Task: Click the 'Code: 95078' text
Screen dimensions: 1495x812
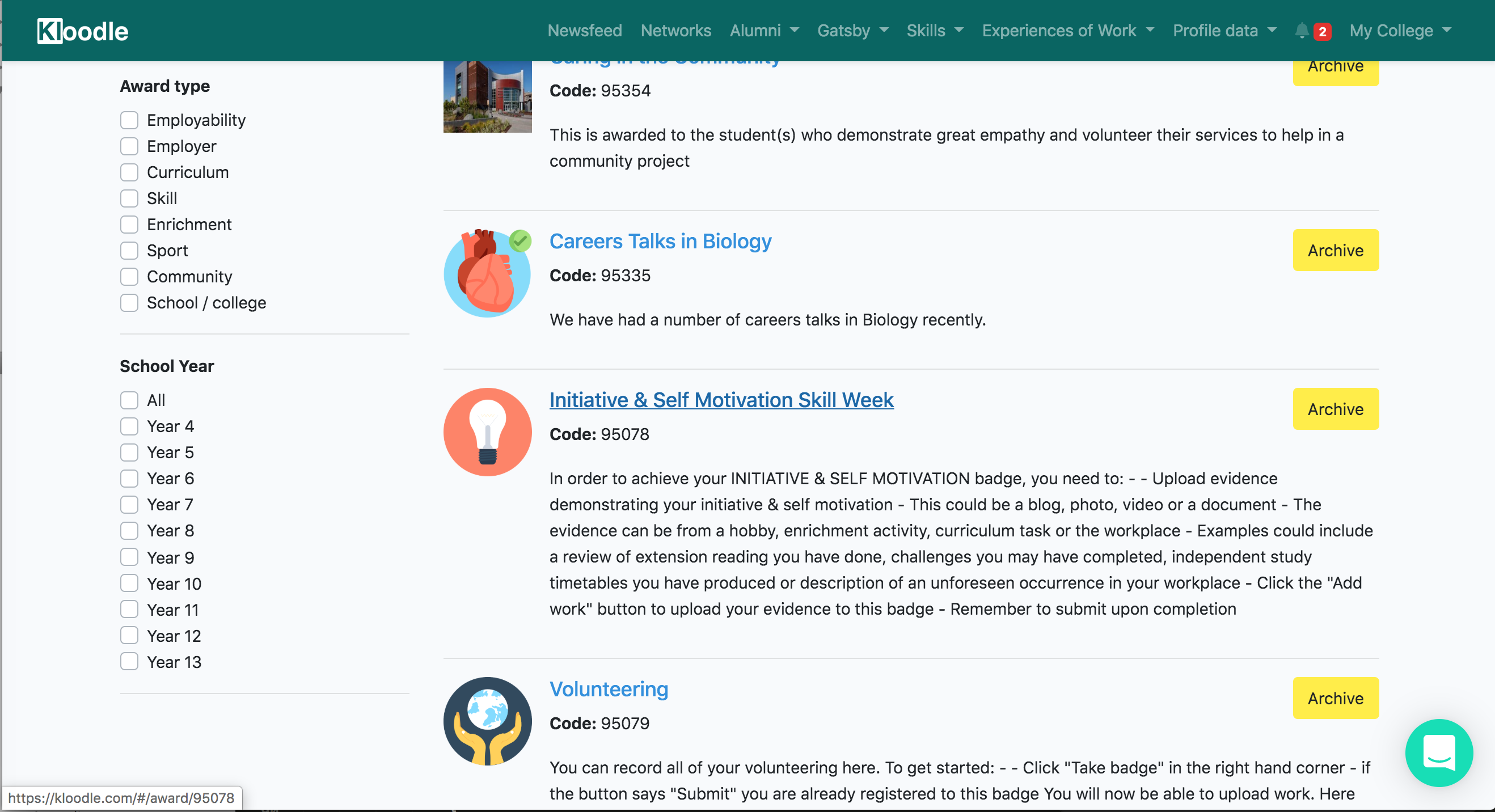Action: tap(599, 435)
